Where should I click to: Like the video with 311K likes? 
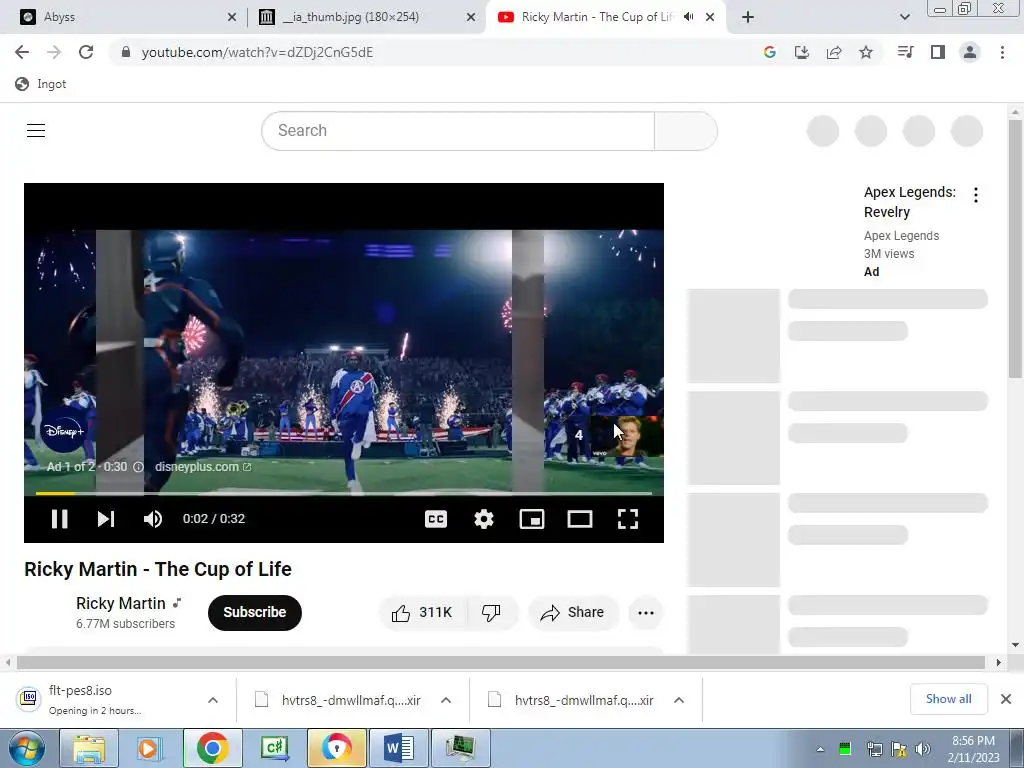click(x=422, y=613)
